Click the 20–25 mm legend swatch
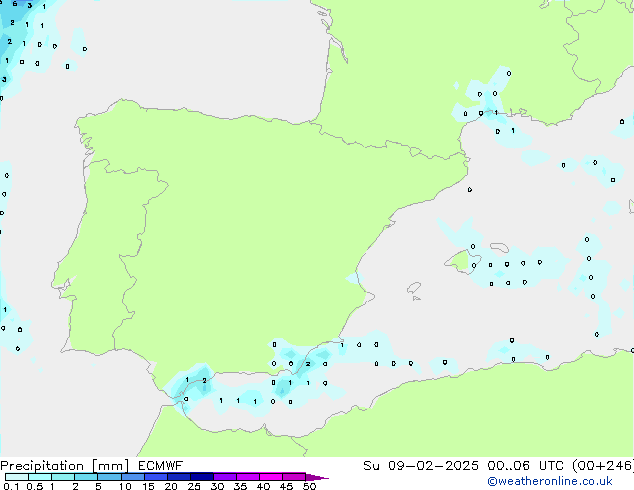Image resolution: width=634 pixels, height=490 pixels. pos(178,477)
